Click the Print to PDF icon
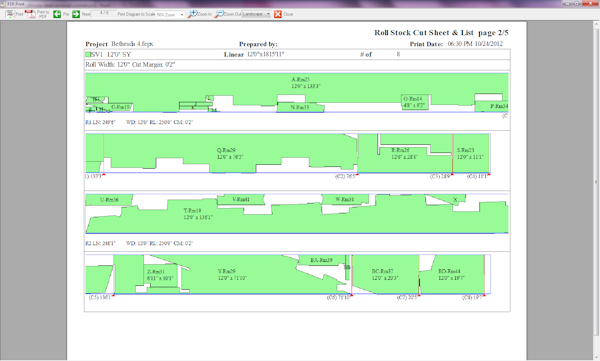The width and height of the screenshot is (600, 361). point(30,14)
